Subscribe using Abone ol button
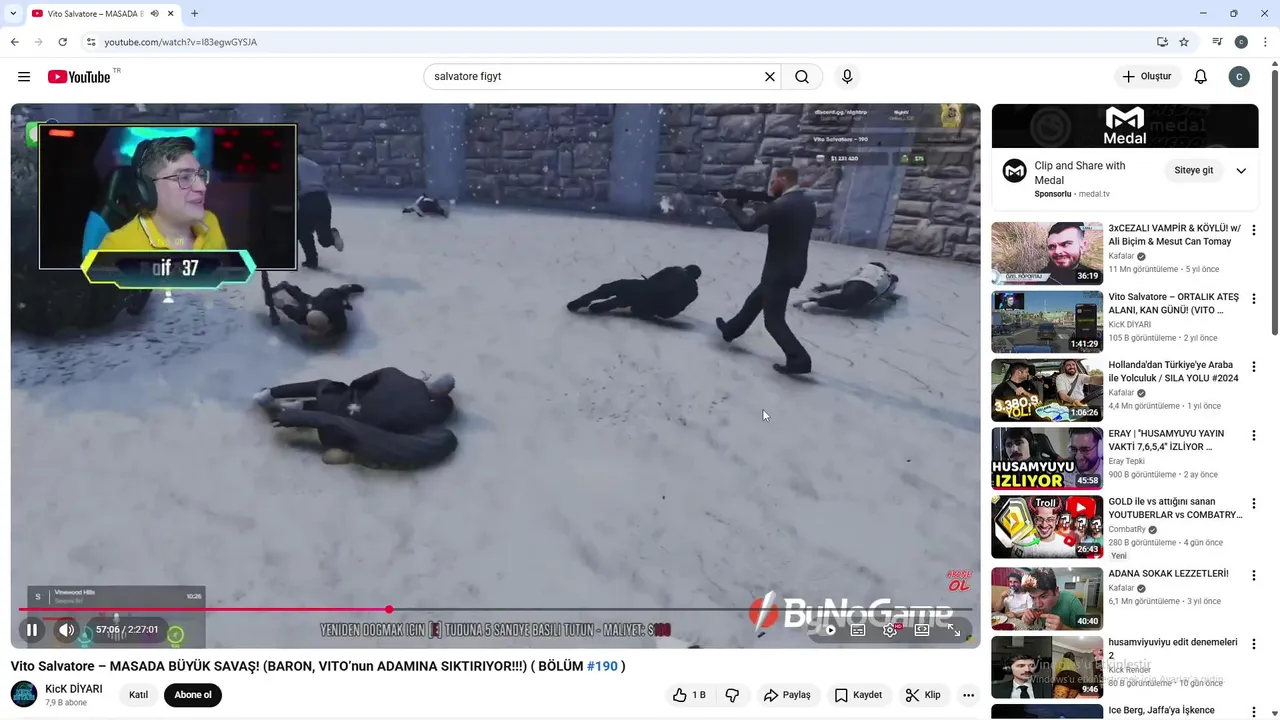 pos(193,695)
